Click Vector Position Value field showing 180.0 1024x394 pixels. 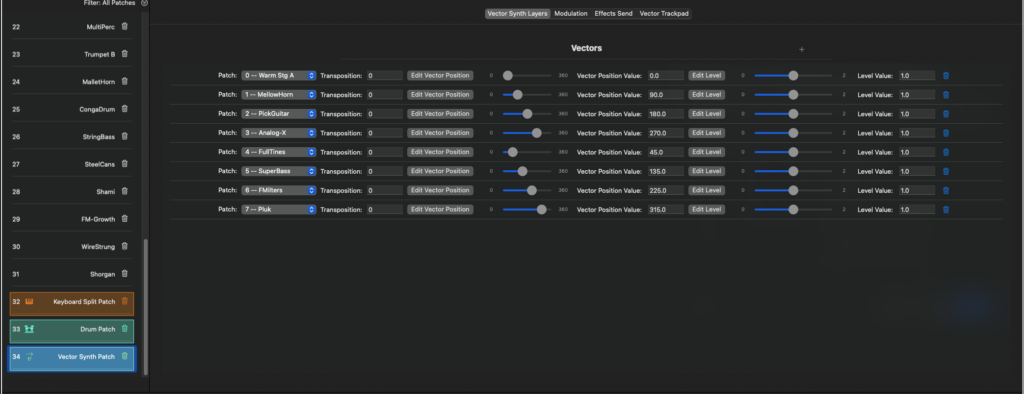pyautogui.click(x=666, y=114)
